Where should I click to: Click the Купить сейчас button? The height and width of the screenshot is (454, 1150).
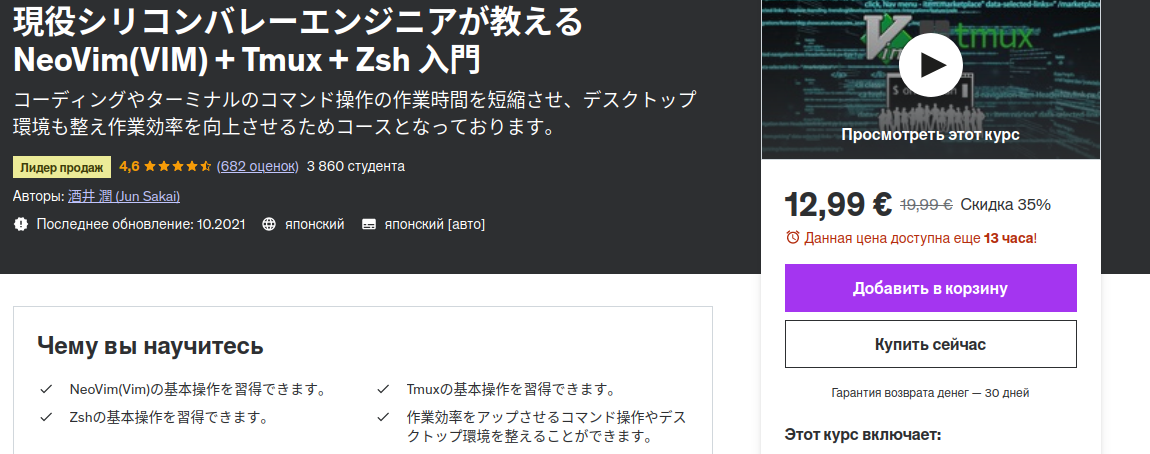[x=930, y=344]
